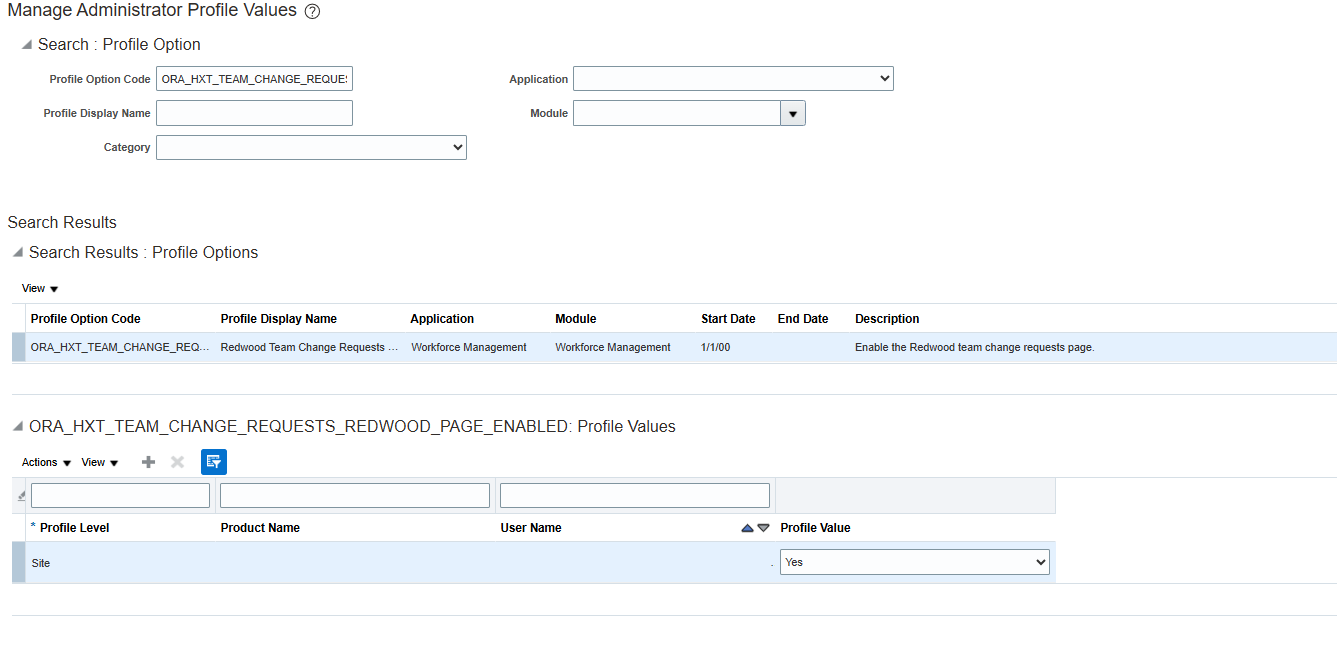
Task: Sort User Name column ascending
Action: 747,528
